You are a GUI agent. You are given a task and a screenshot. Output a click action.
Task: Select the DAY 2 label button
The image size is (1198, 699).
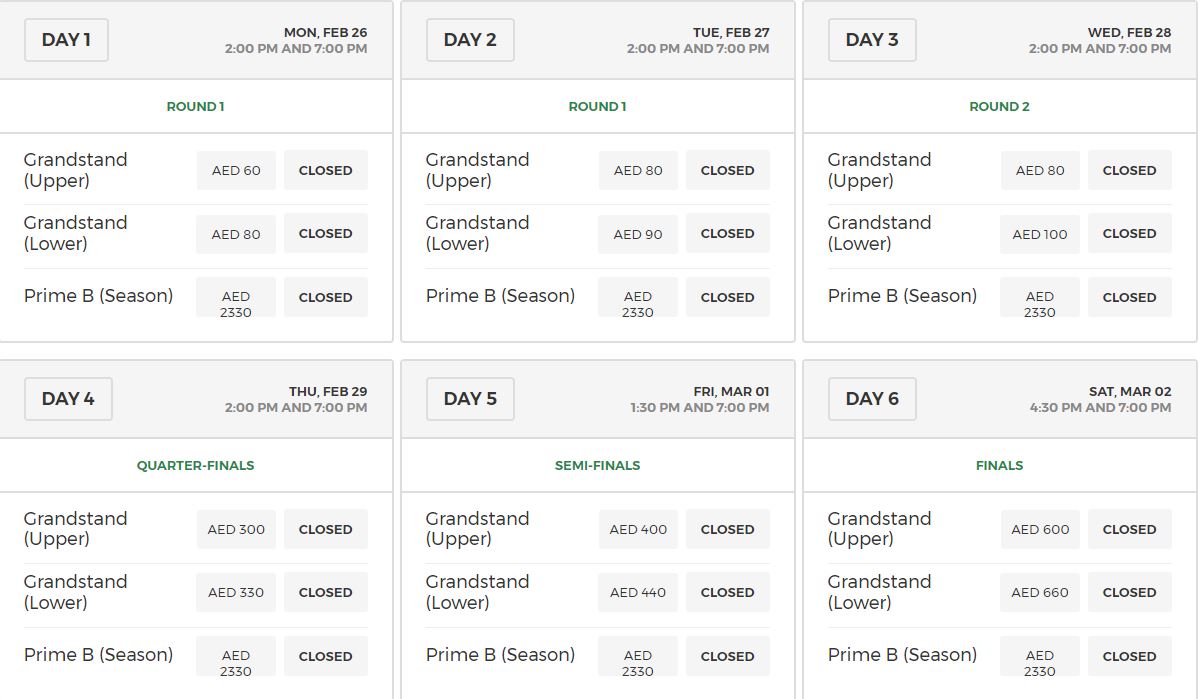pos(470,40)
